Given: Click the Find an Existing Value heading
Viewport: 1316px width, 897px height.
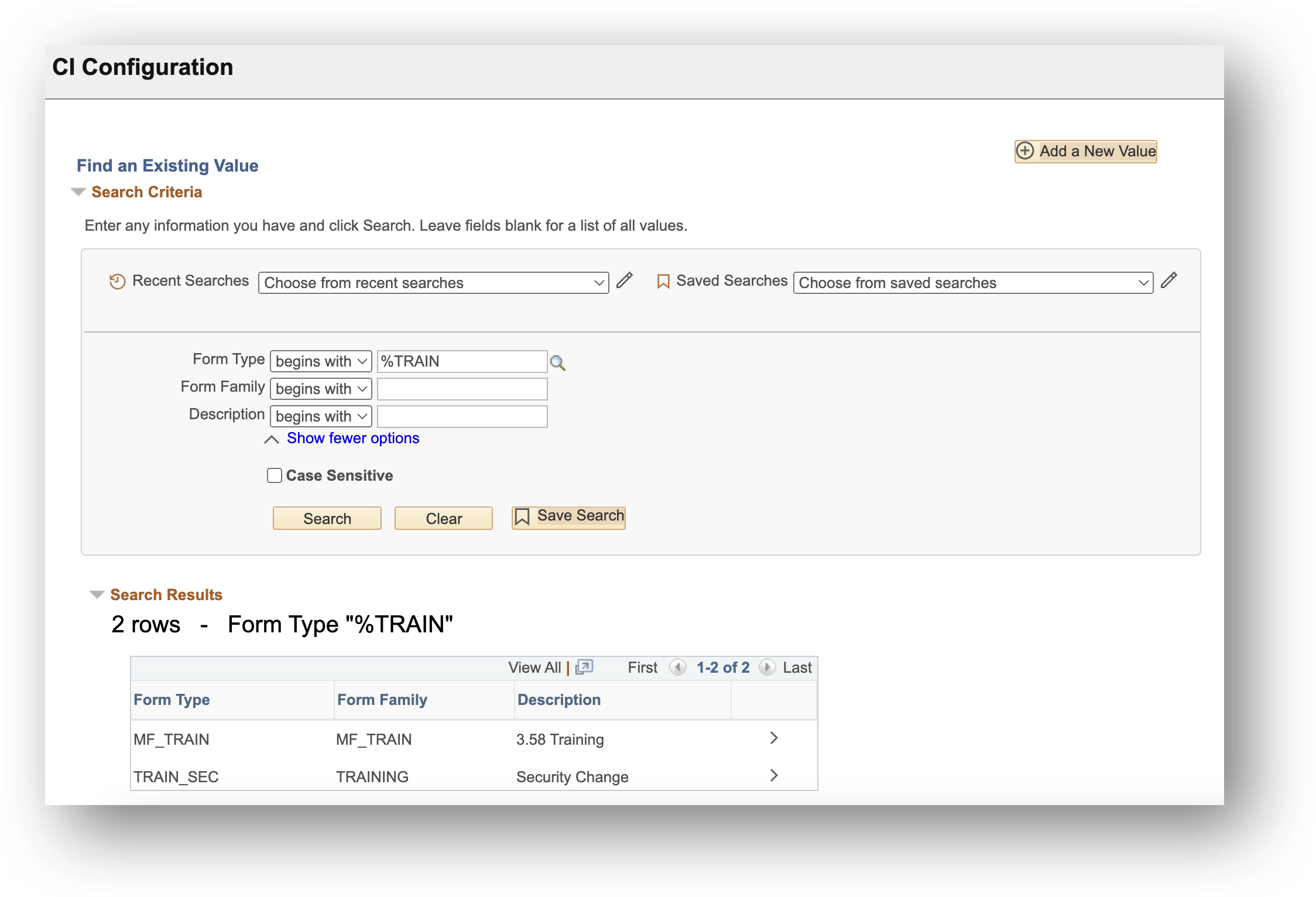Looking at the screenshot, I should [167, 166].
